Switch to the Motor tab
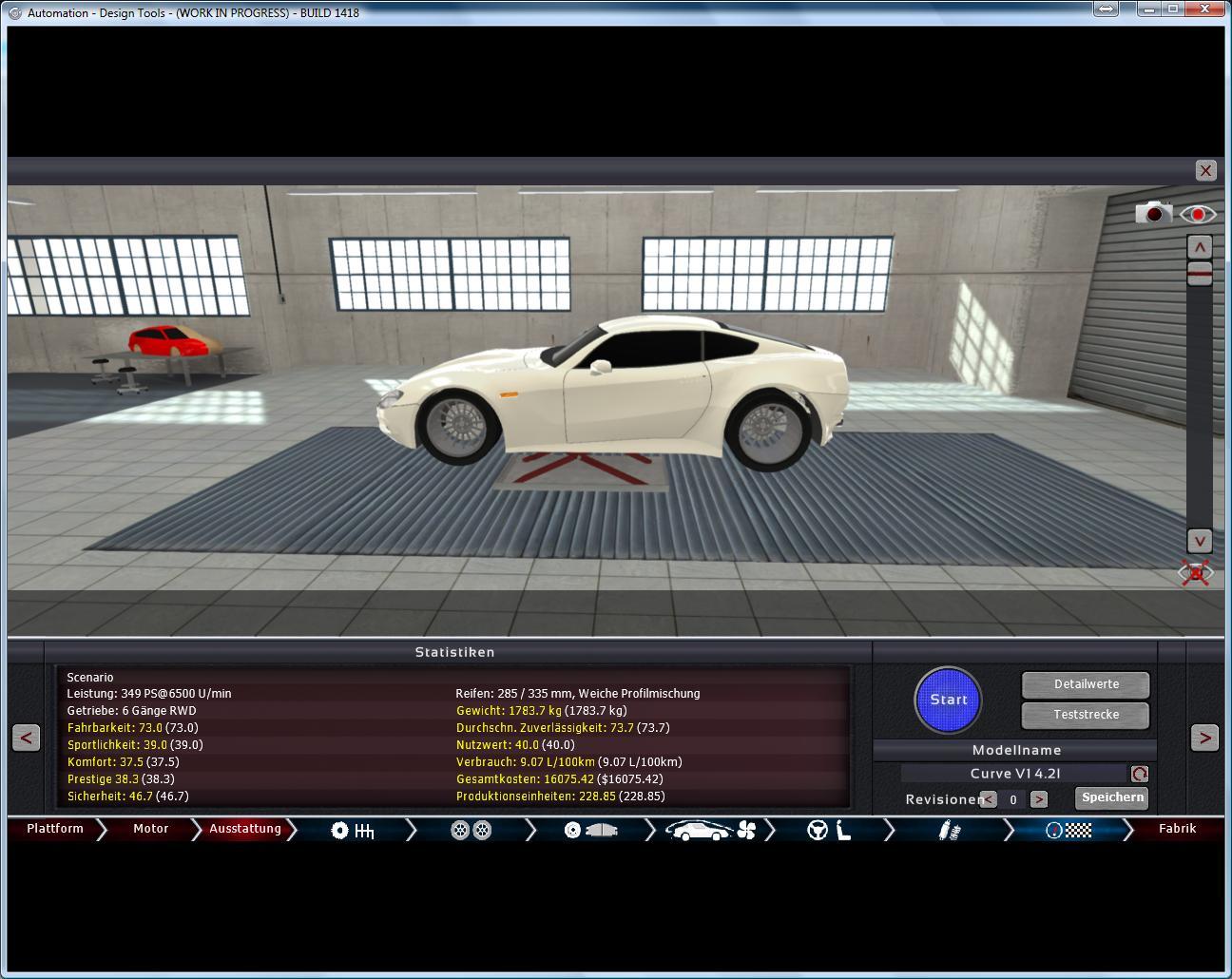The image size is (1232, 979). (150, 829)
